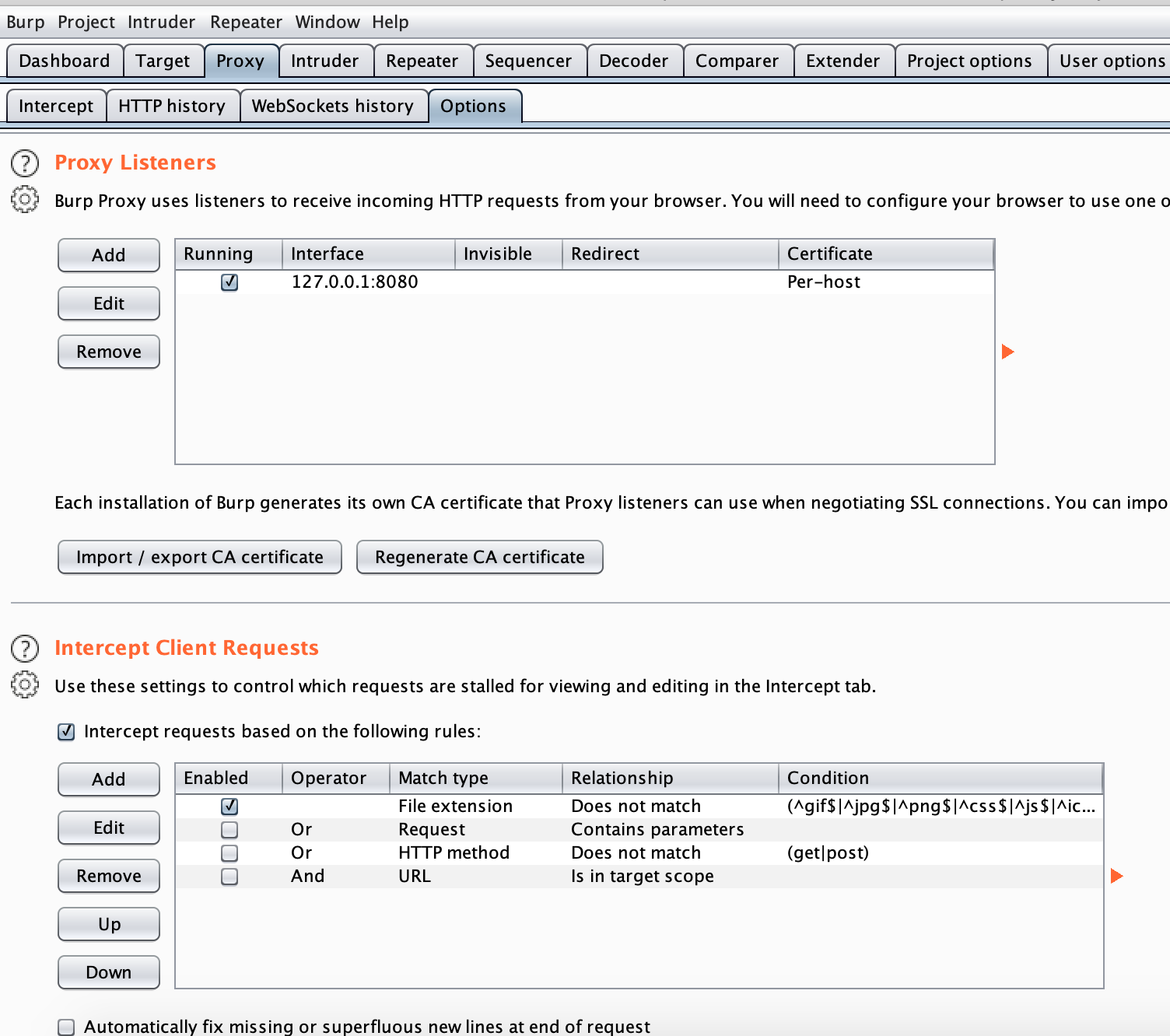Viewport: 1170px width, 1036px height.
Task: Open the Burp menu
Action: pos(26,22)
